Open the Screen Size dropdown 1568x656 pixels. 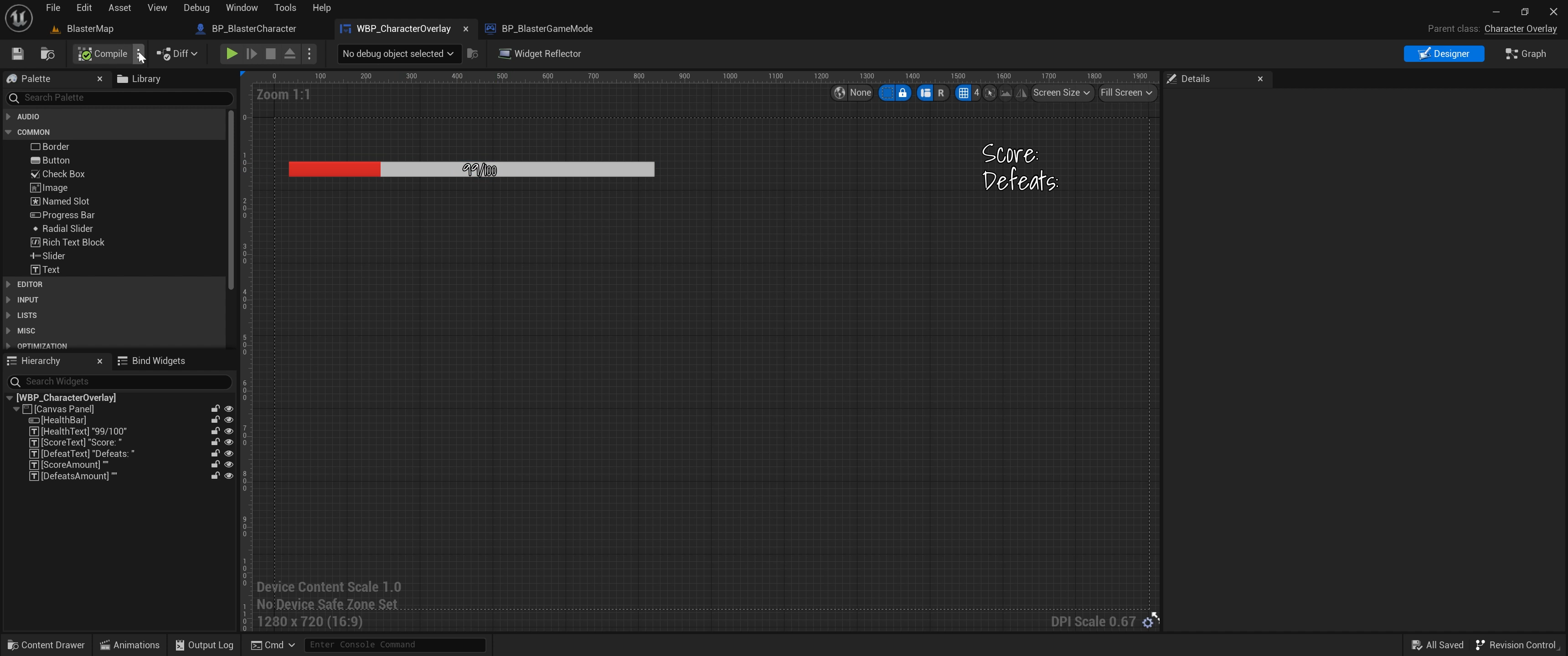click(x=1061, y=92)
